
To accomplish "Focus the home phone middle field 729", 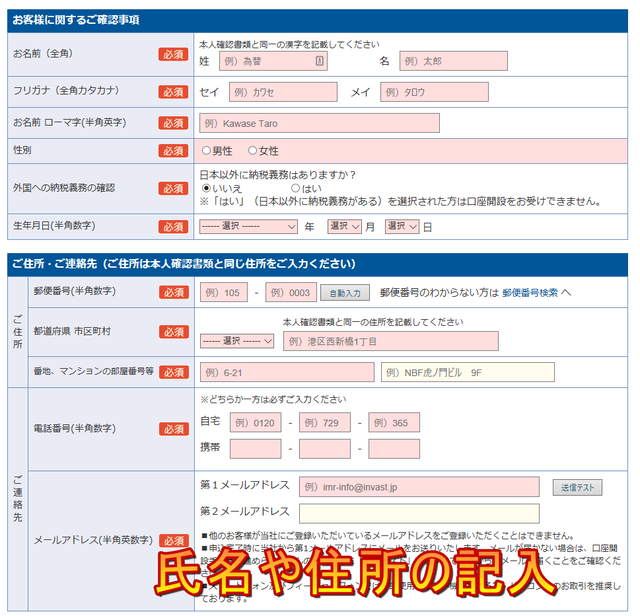I will [325, 423].
